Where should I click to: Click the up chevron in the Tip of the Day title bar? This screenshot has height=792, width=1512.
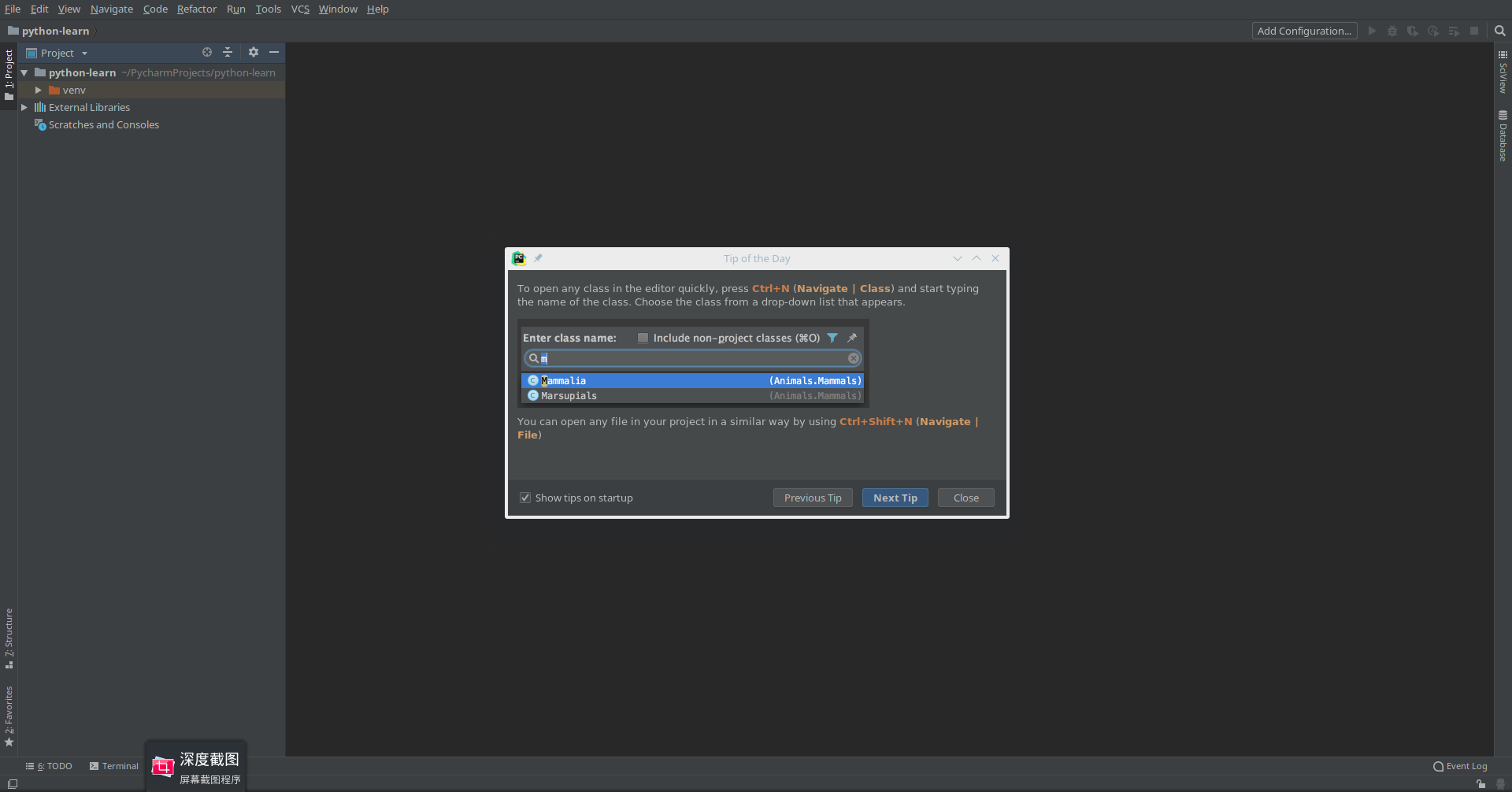[x=976, y=258]
